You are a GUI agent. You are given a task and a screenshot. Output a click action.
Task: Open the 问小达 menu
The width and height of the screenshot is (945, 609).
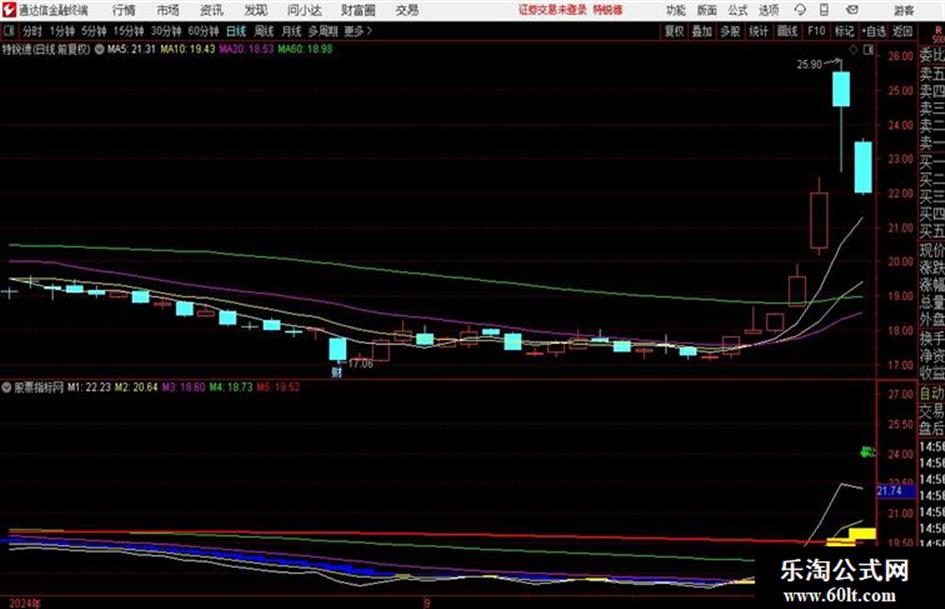[x=304, y=10]
